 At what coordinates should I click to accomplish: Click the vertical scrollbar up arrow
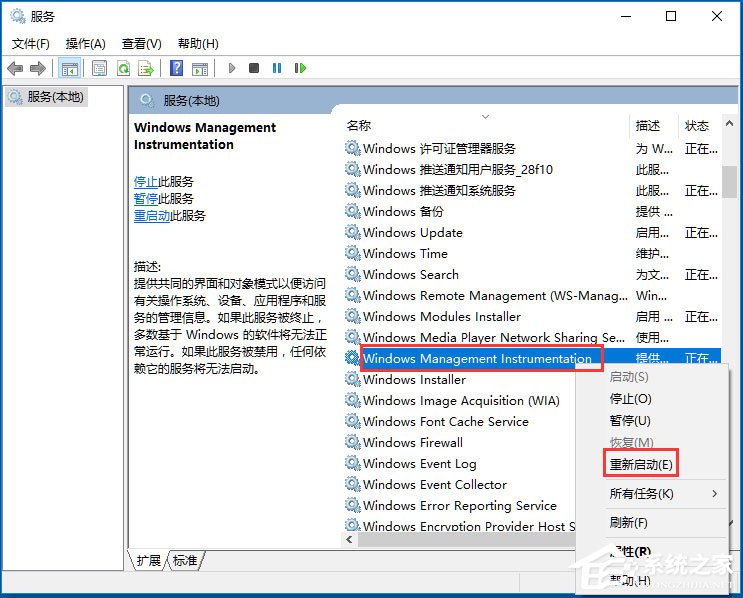[729, 123]
